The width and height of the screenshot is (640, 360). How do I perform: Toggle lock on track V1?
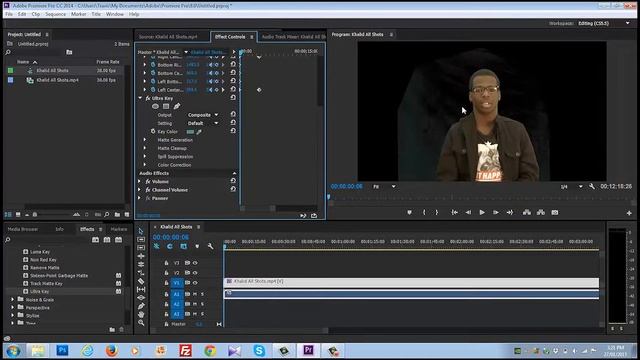[x=166, y=283]
